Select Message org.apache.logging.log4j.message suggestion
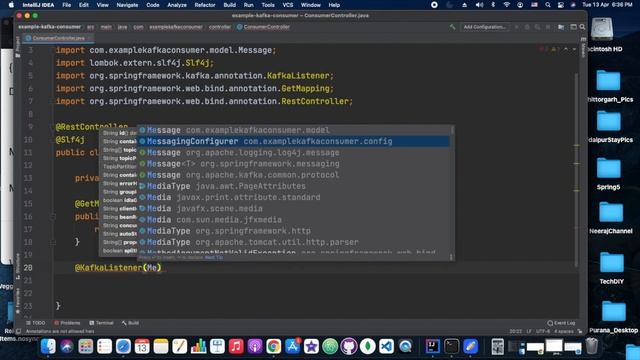 pos(294,153)
